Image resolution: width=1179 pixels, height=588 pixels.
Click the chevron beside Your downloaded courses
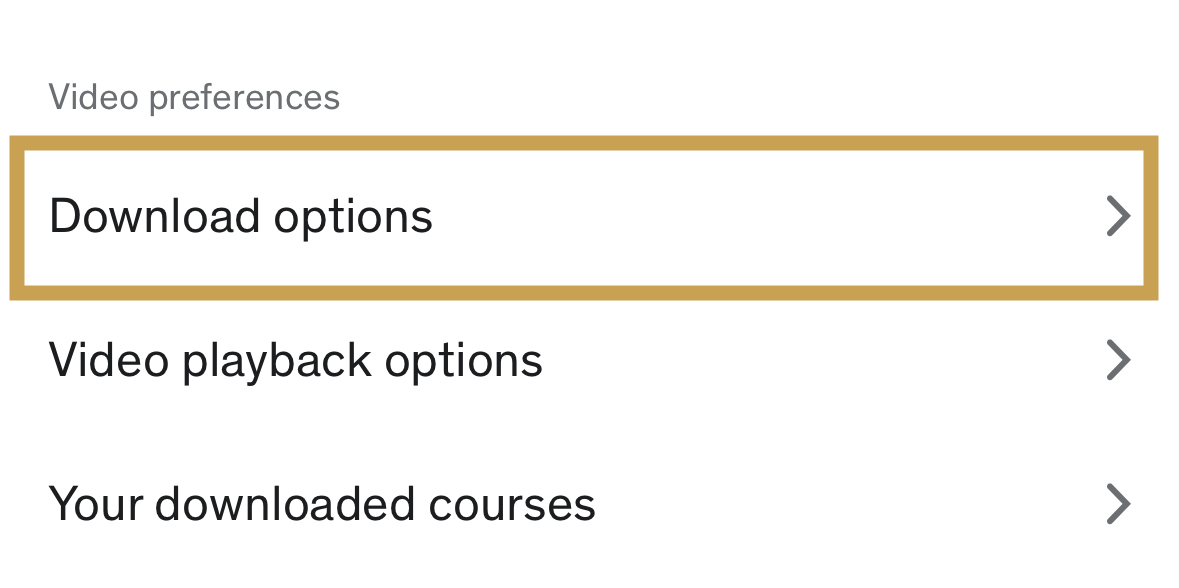[1118, 504]
